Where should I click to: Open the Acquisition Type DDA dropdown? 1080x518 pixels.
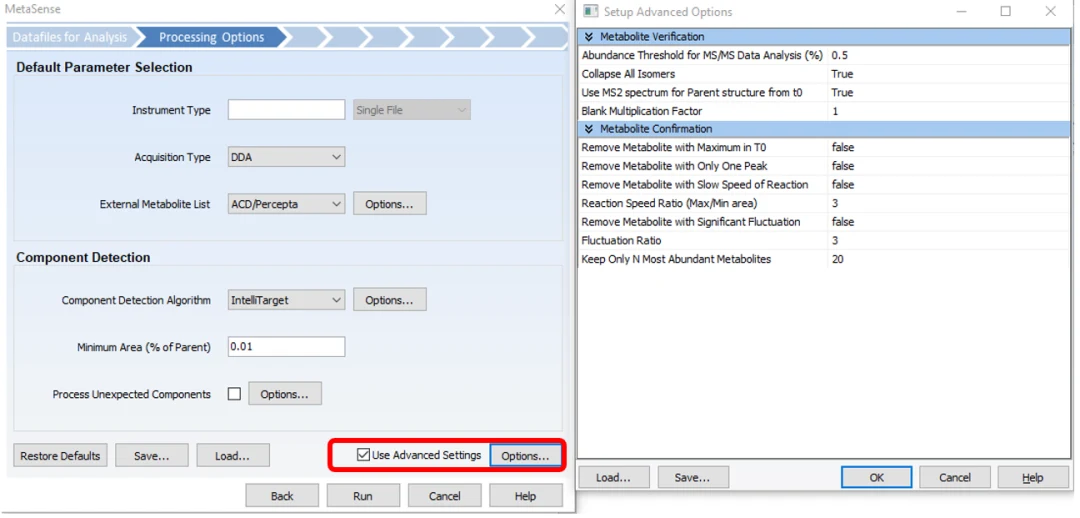(287, 157)
